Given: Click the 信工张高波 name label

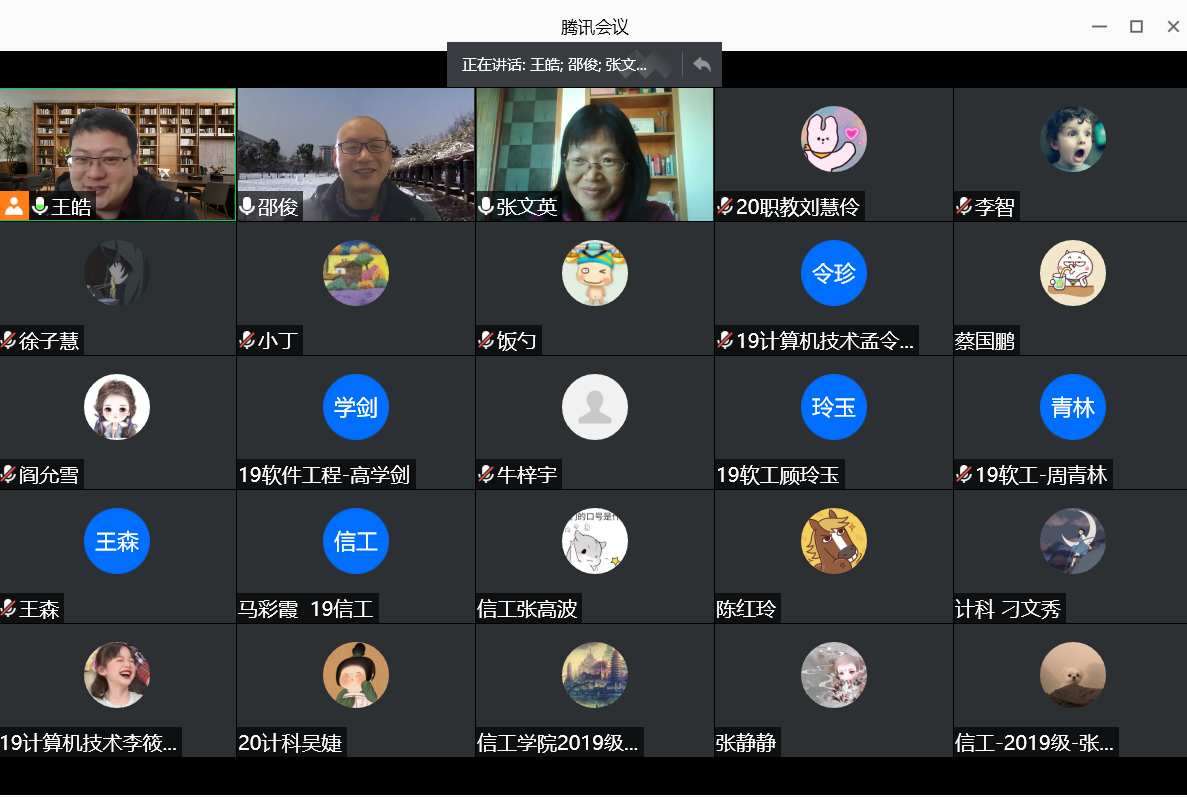Looking at the screenshot, I should [527, 609].
